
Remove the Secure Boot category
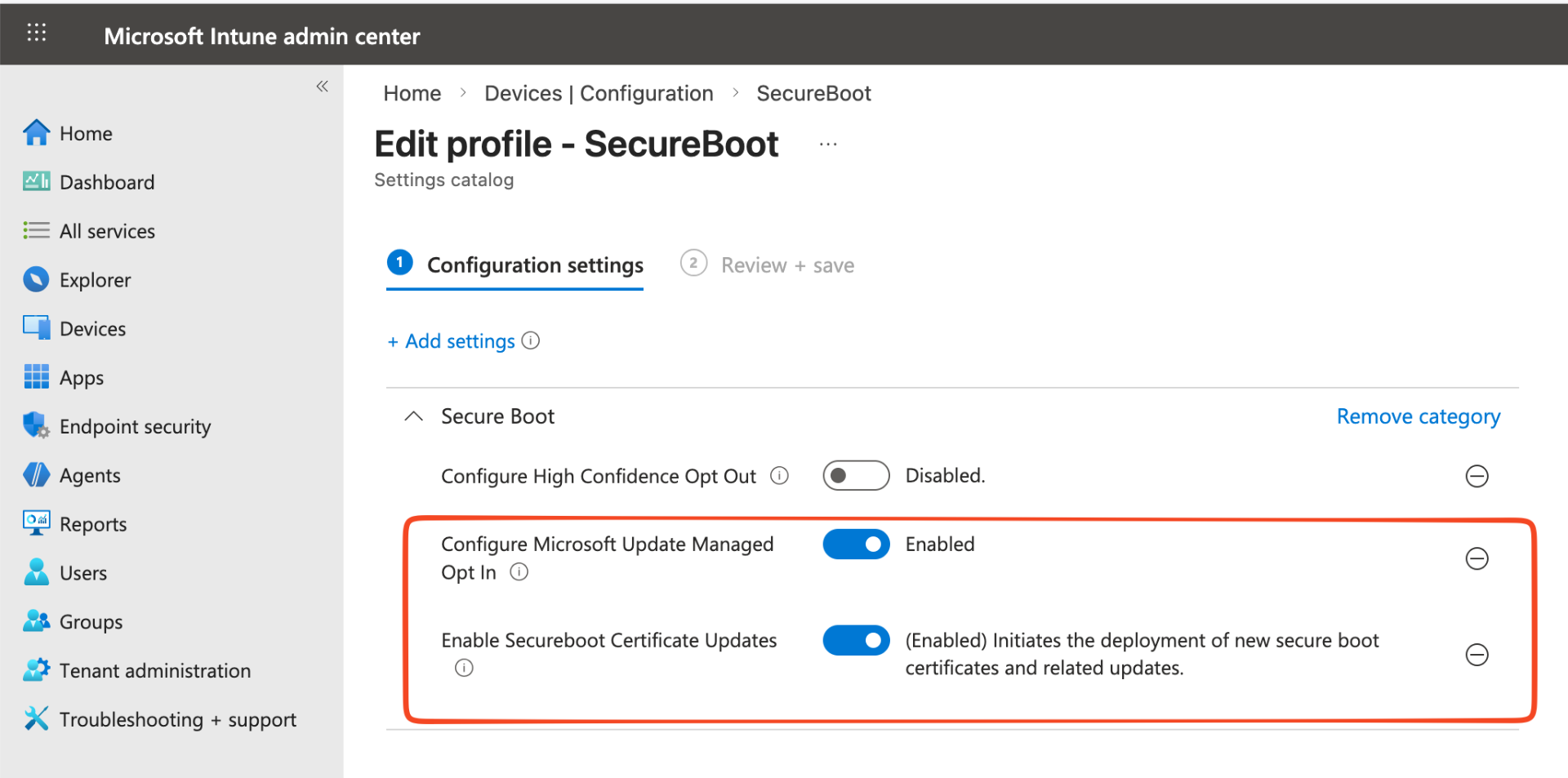pos(1418,416)
